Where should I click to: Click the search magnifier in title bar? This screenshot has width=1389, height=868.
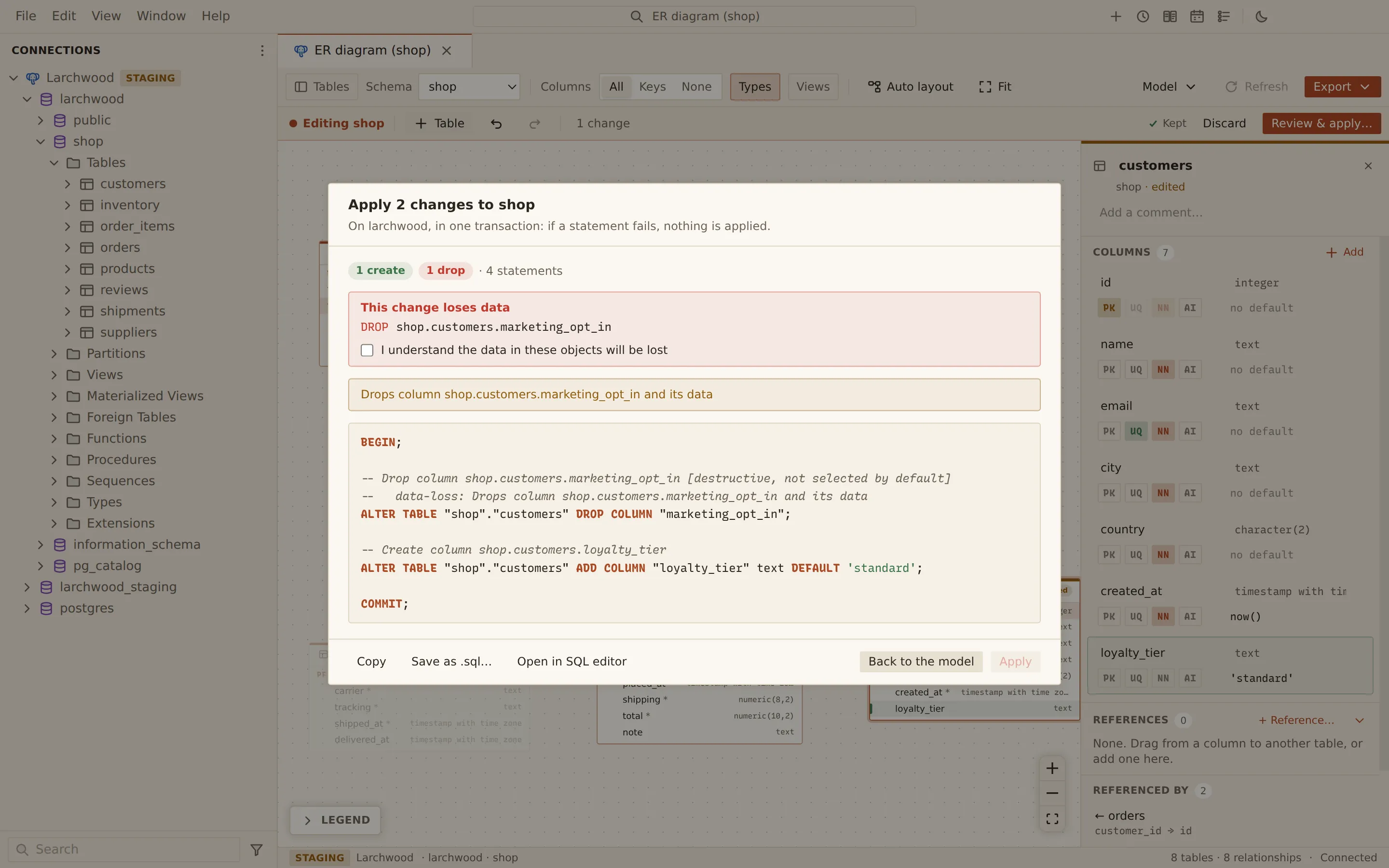click(x=636, y=16)
